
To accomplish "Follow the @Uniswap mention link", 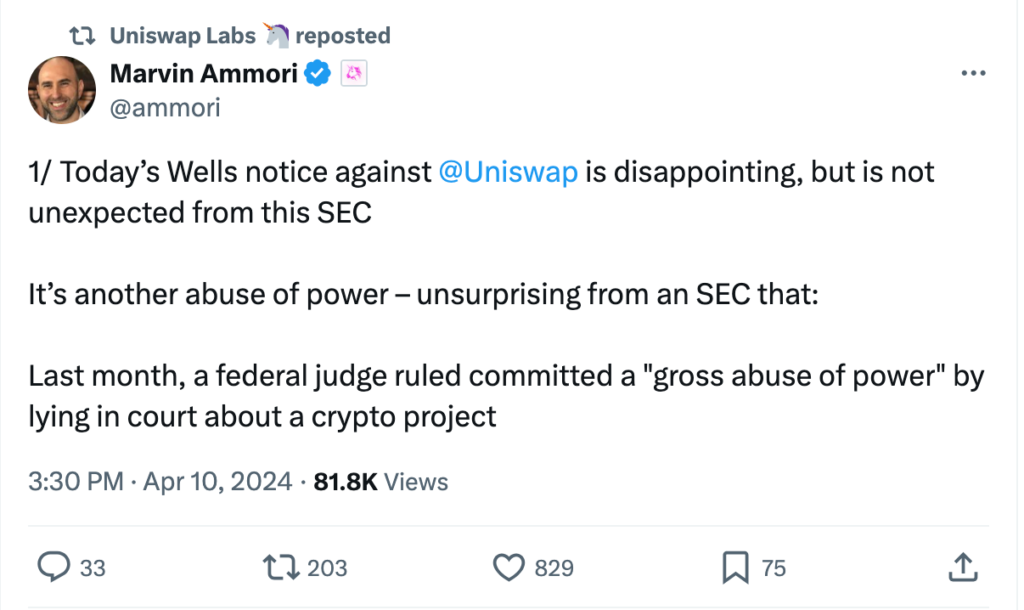I will coord(508,172).
